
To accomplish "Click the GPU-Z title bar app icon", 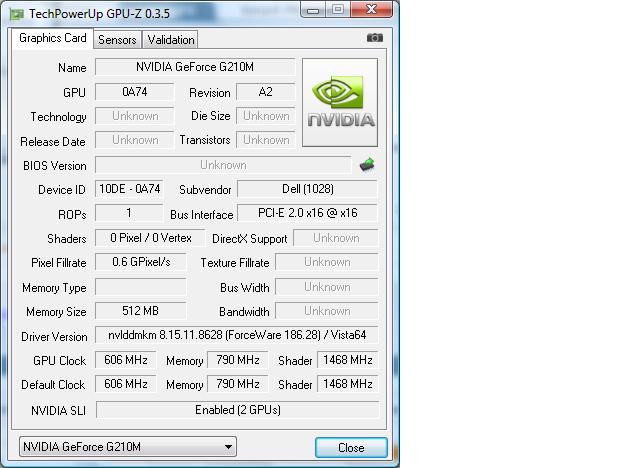I will [x=17, y=14].
